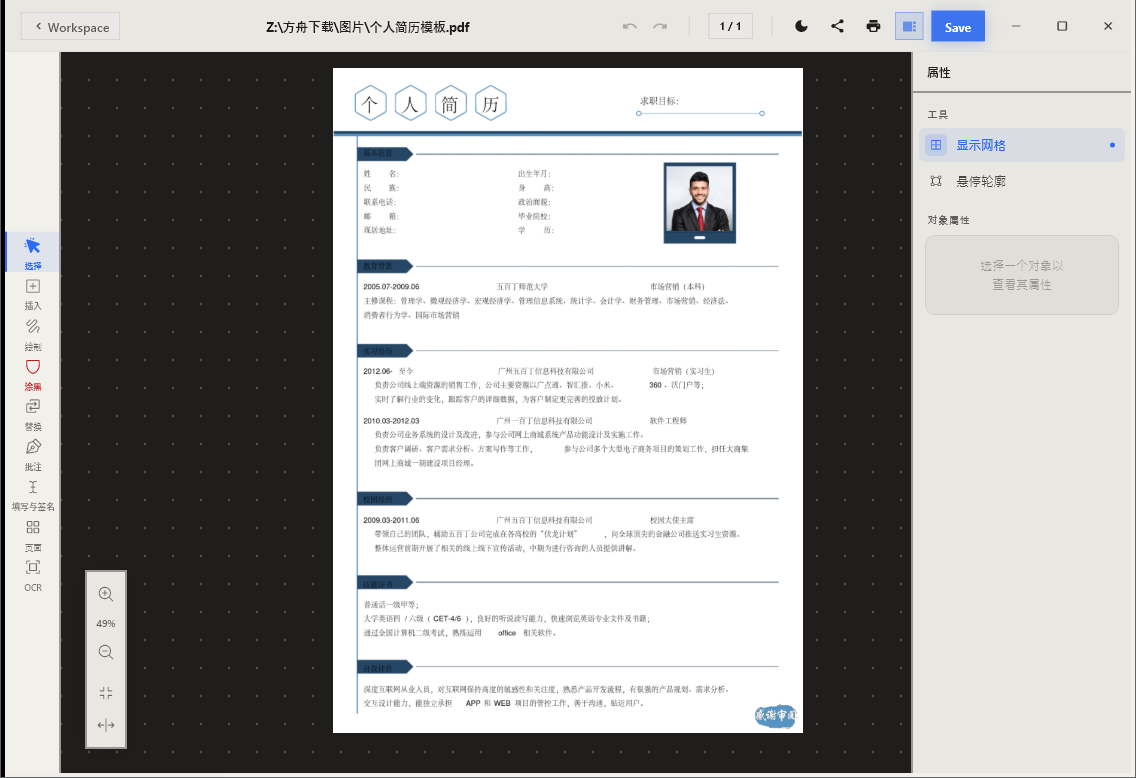The height and width of the screenshot is (778, 1136).
Task: Launch the OCR tool
Action: [x=33, y=575]
